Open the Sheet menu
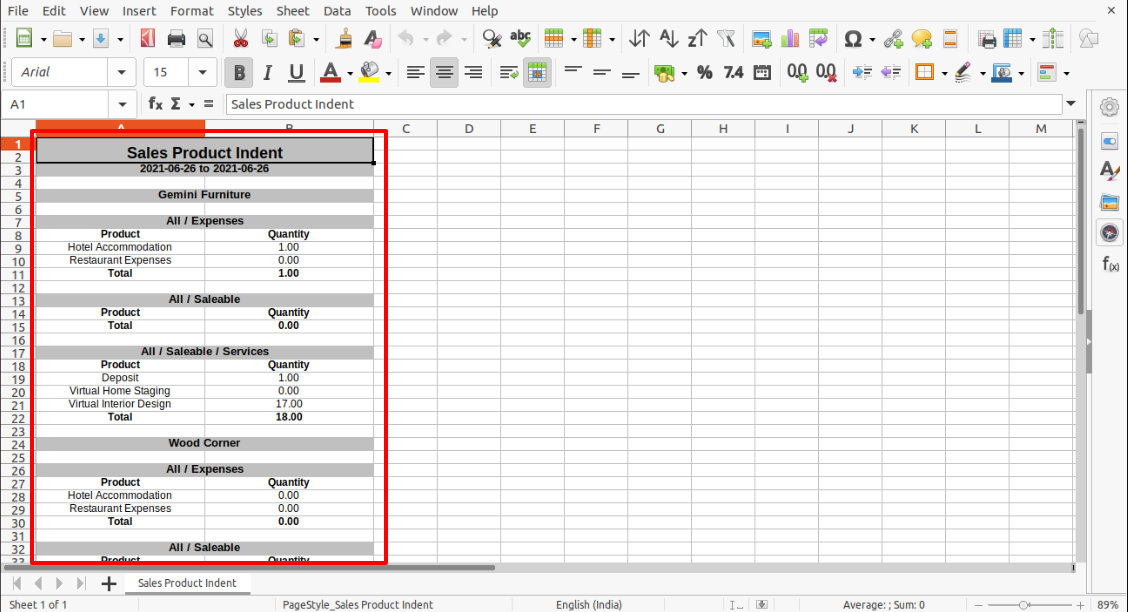This screenshot has width=1128, height=612. point(292,11)
